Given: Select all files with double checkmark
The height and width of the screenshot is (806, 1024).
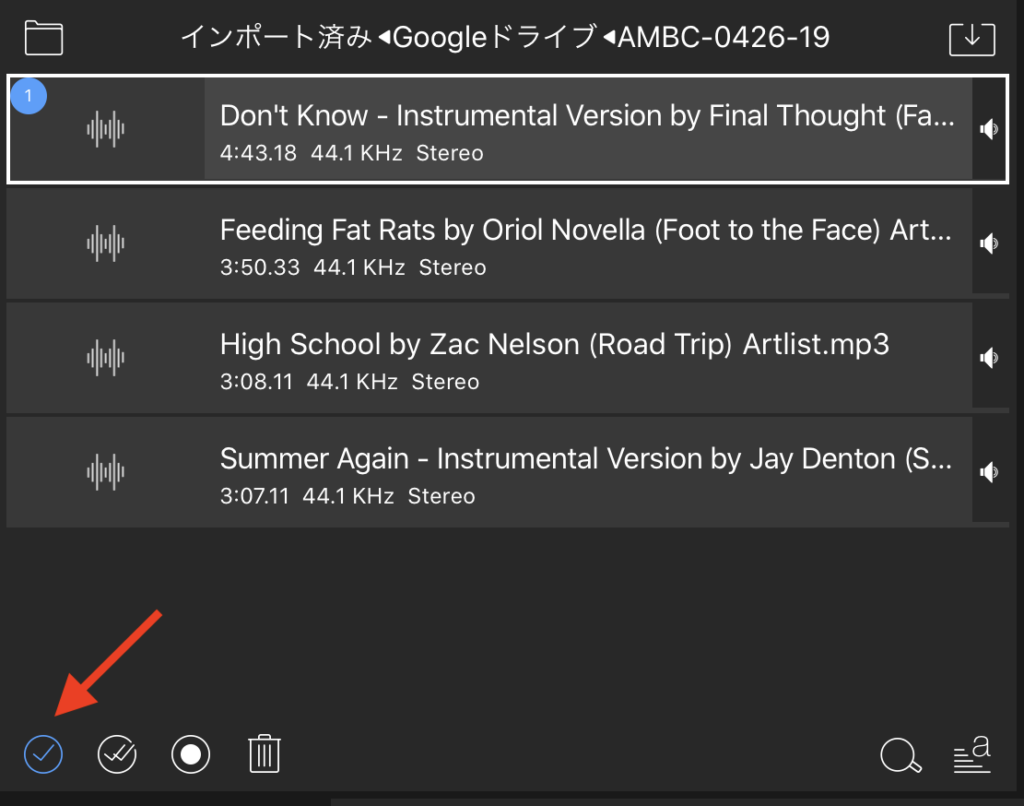Looking at the screenshot, I should click(x=117, y=754).
